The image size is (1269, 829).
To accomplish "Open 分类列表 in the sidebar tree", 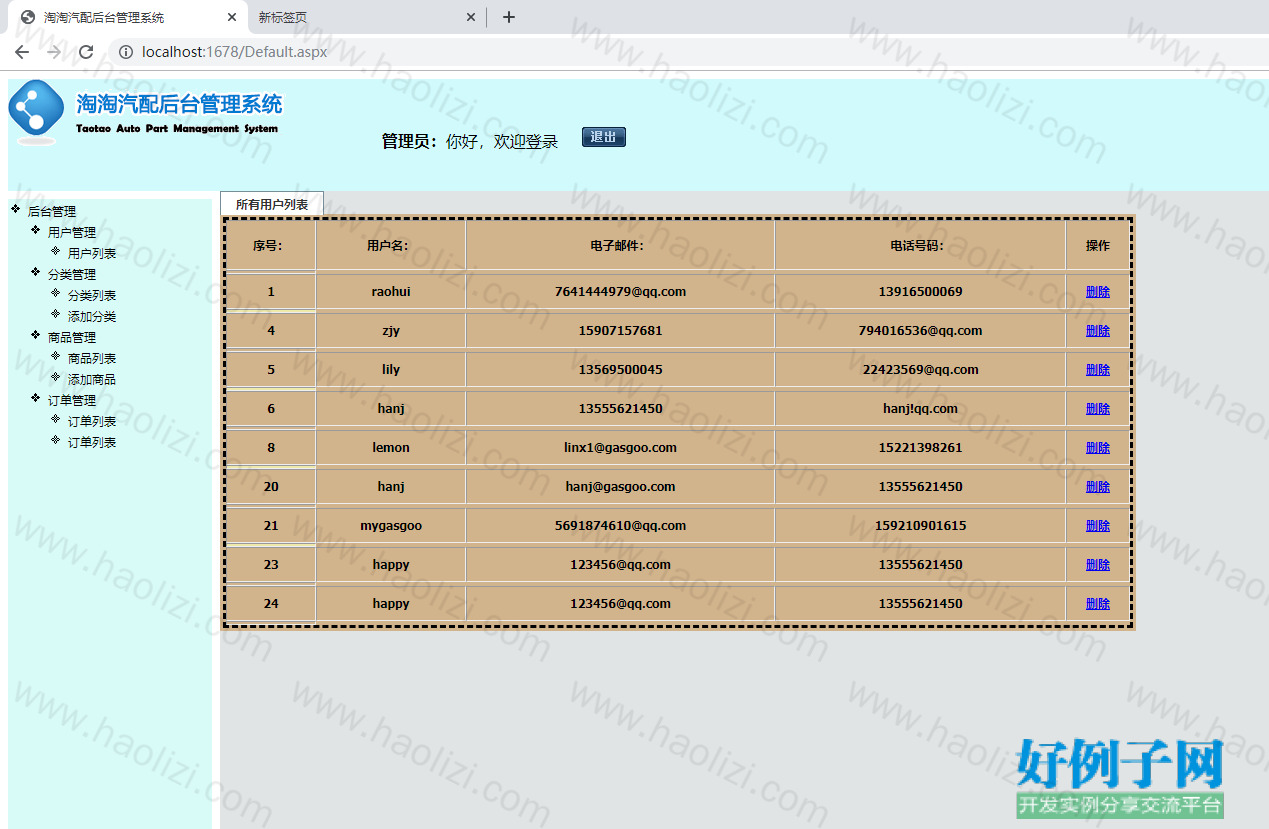I will tap(92, 296).
